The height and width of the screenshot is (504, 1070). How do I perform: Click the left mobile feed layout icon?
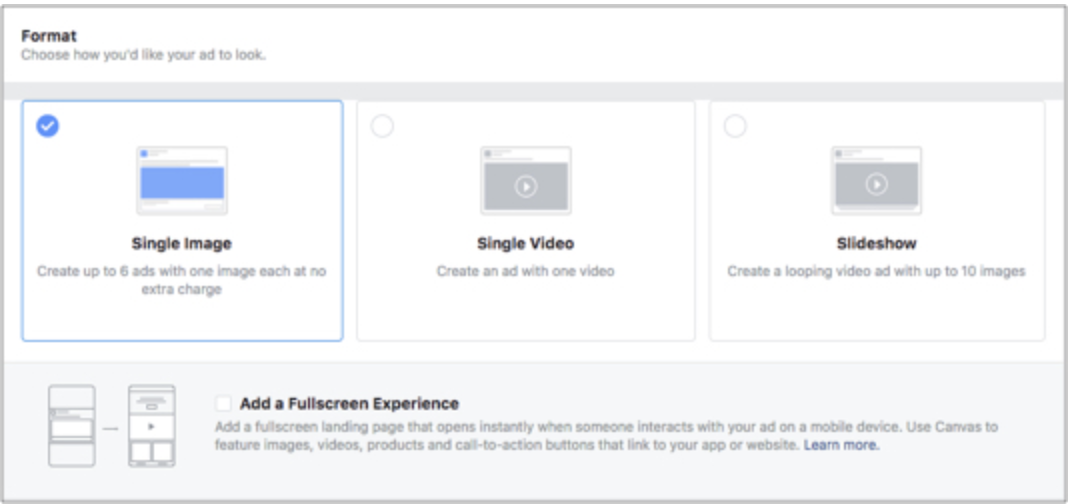point(72,425)
